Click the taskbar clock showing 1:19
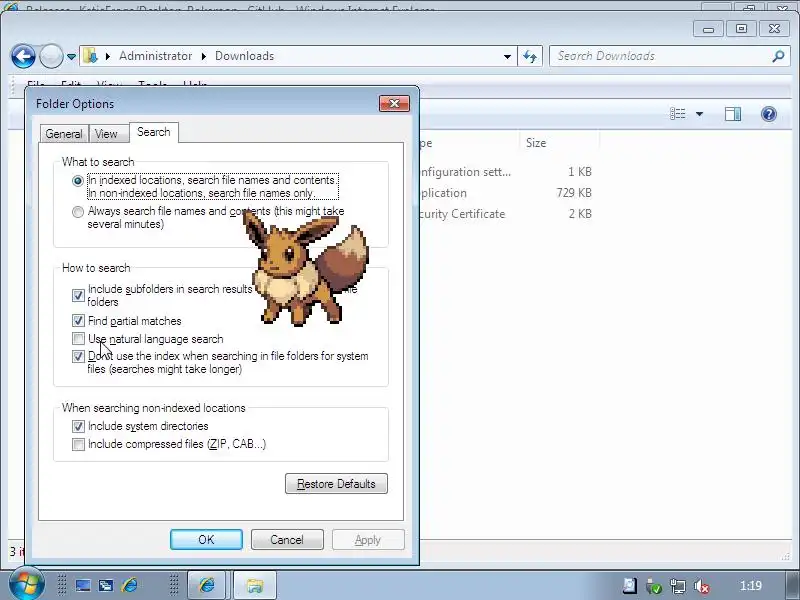Screen dimensions: 800x600 point(751,586)
